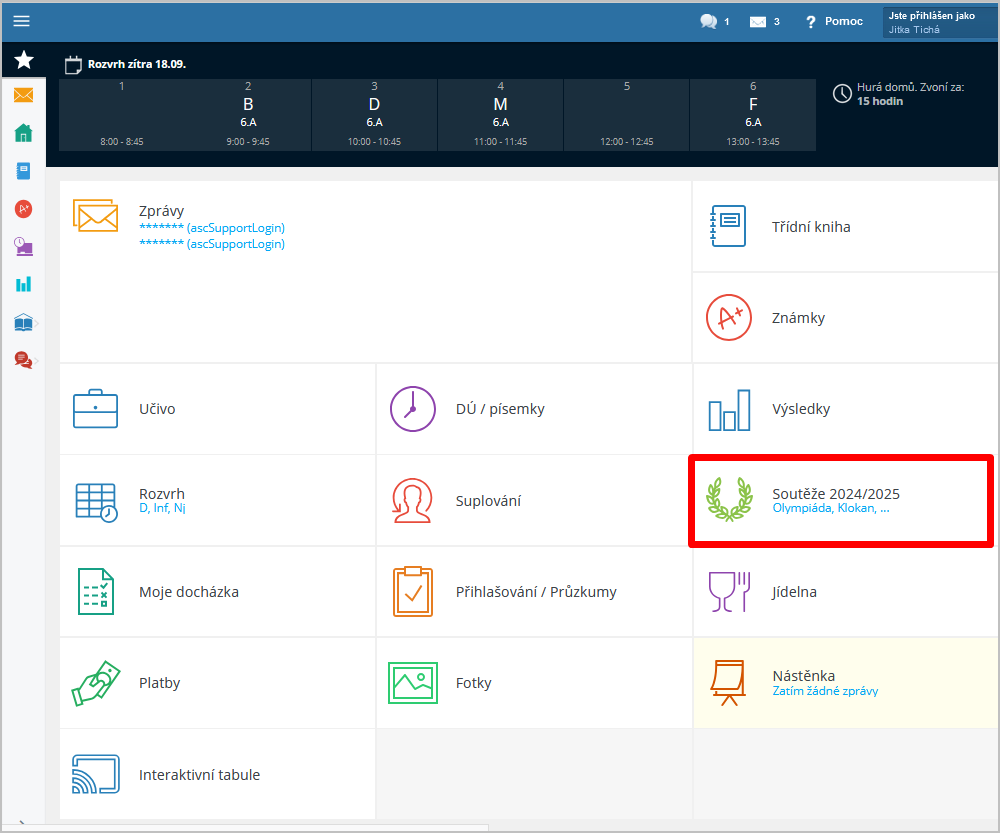The height and width of the screenshot is (833, 1000).
Task: Open the Interaktivní tabule label
Action: pyautogui.click(x=200, y=775)
